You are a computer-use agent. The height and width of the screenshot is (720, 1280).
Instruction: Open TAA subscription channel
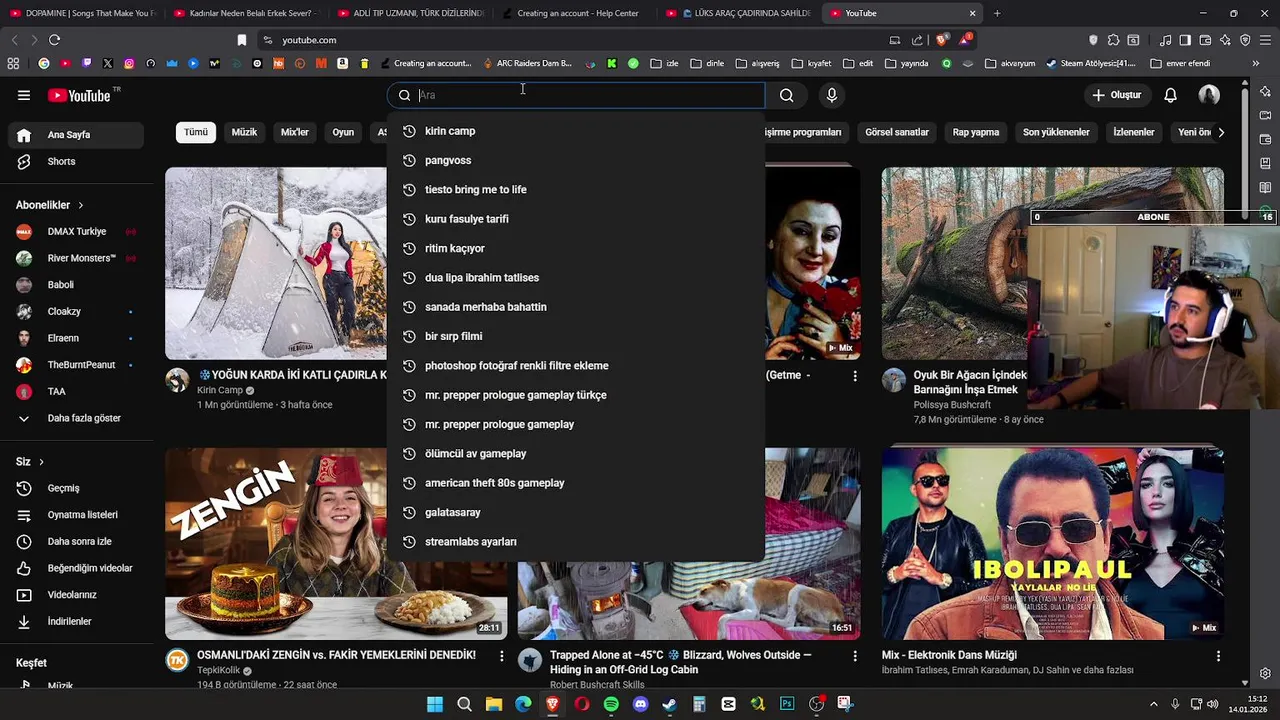point(76,392)
